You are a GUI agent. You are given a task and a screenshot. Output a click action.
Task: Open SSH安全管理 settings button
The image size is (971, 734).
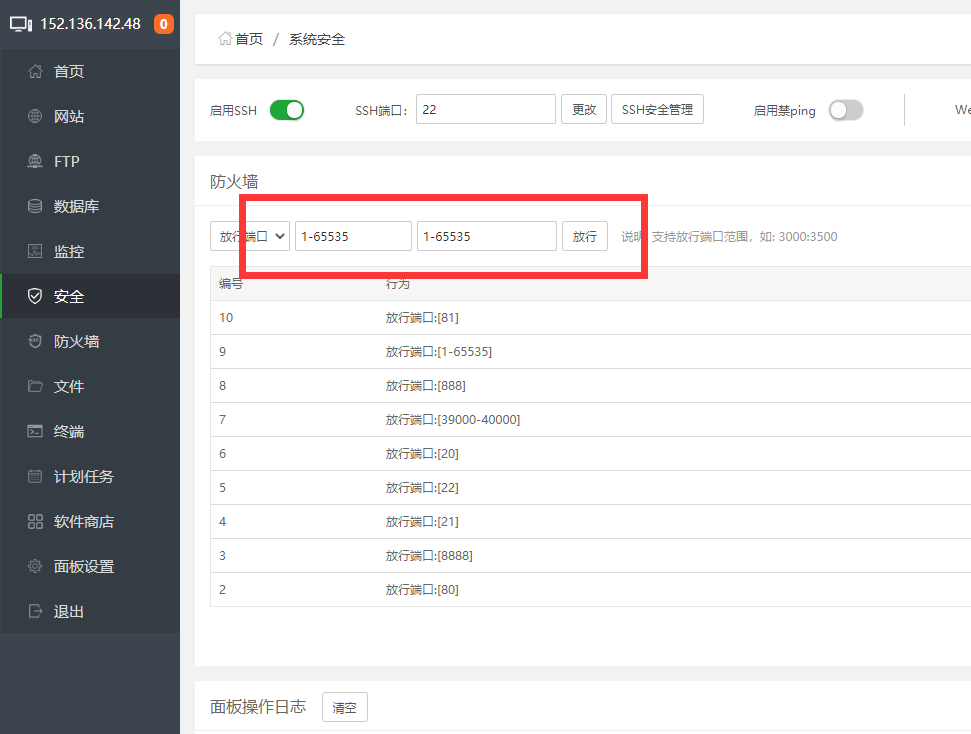657,110
